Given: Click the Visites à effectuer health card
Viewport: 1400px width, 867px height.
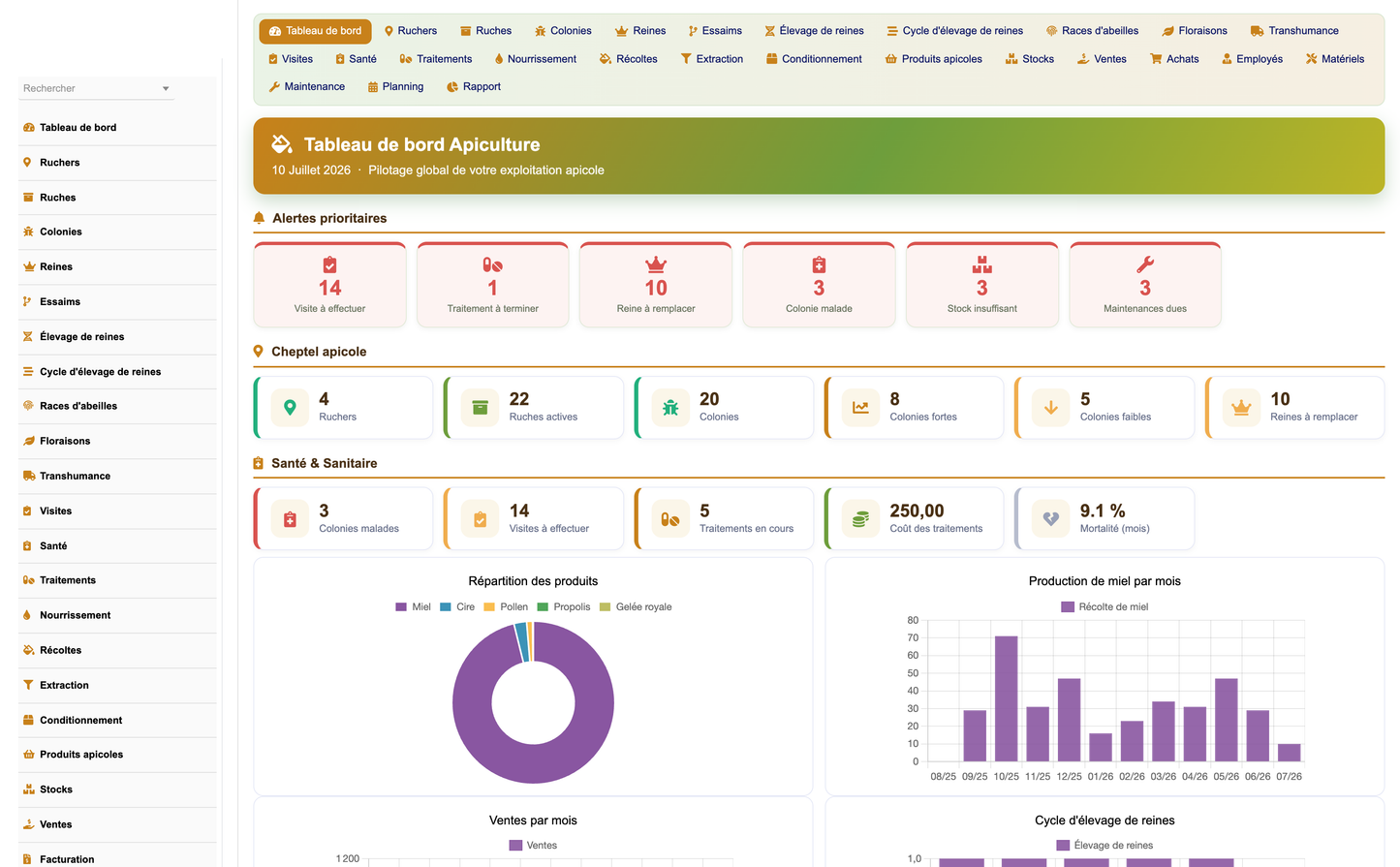Looking at the screenshot, I should pyautogui.click(x=534, y=518).
